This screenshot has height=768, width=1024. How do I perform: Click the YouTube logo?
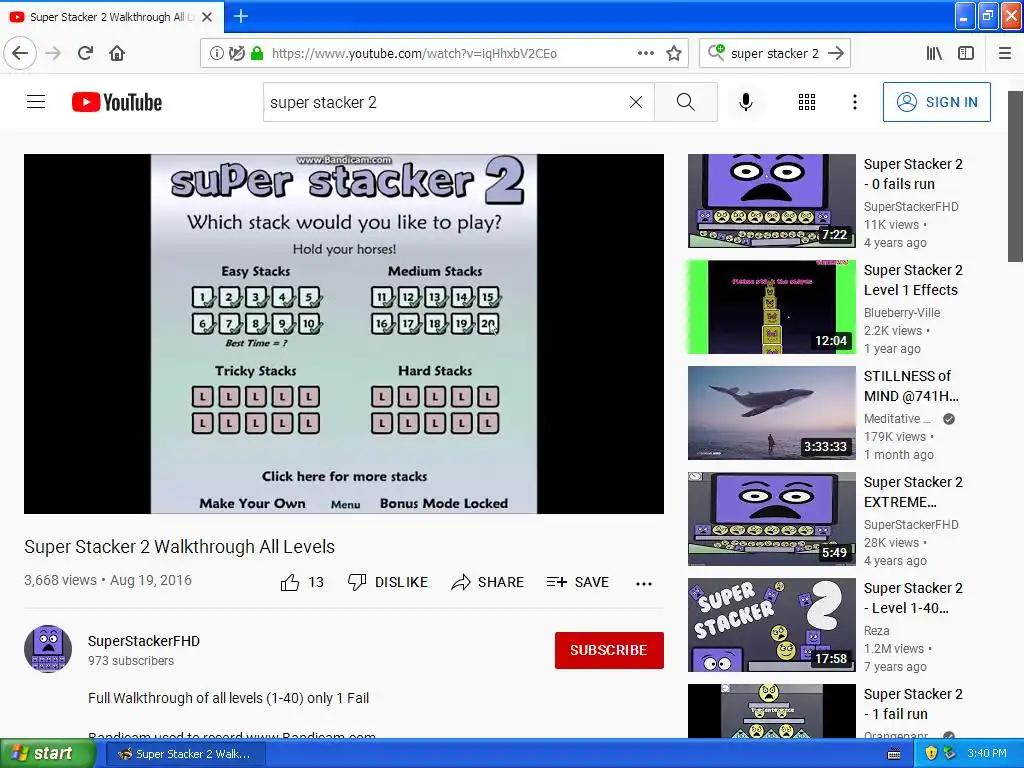pyautogui.click(x=117, y=103)
